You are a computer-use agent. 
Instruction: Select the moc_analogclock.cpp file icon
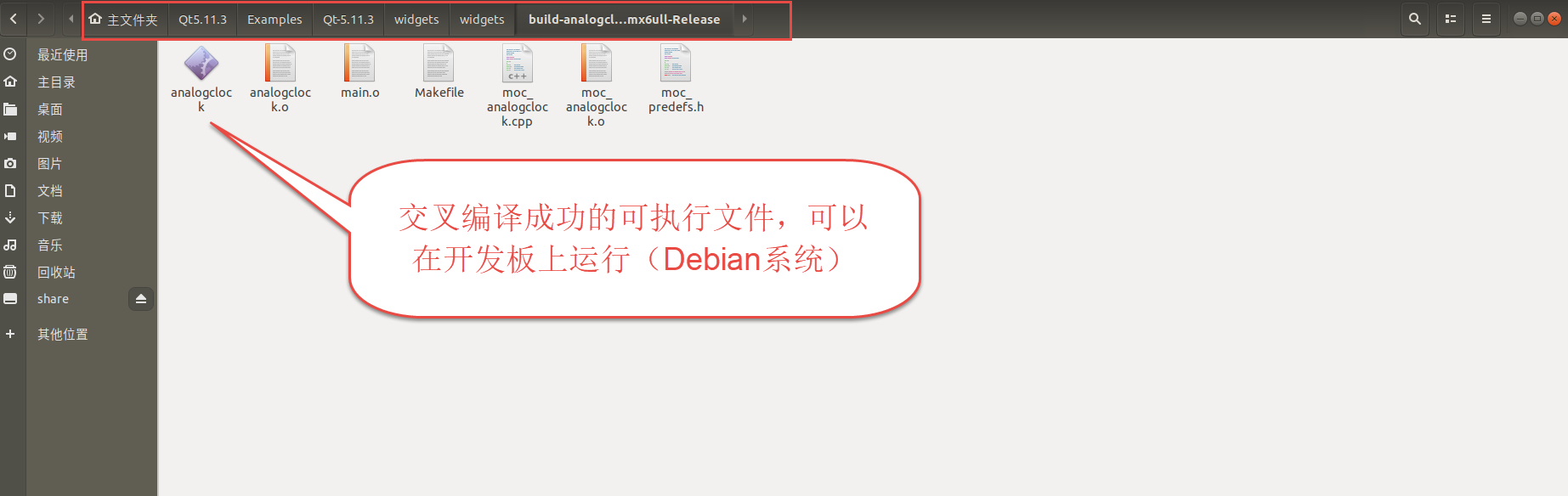pyautogui.click(x=518, y=64)
